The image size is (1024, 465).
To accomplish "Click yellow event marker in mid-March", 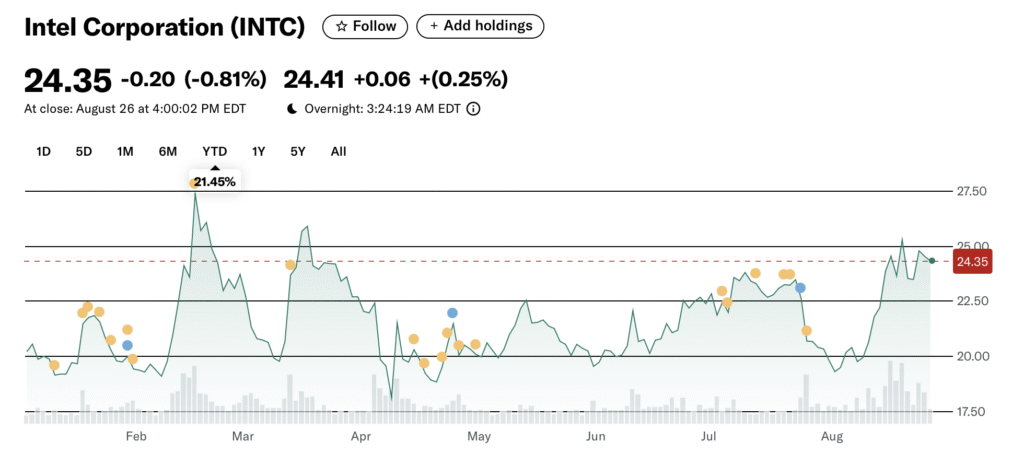I will click(x=290, y=265).
